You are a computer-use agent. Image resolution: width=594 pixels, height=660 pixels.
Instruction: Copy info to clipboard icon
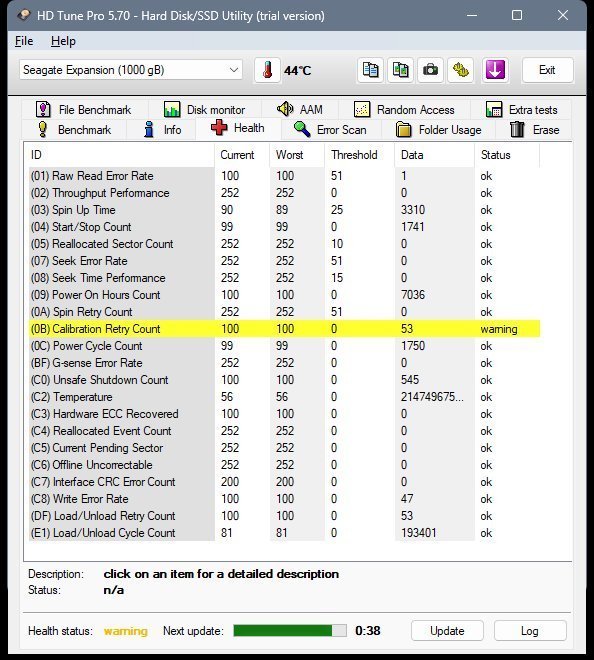click(x=370, y=70)
